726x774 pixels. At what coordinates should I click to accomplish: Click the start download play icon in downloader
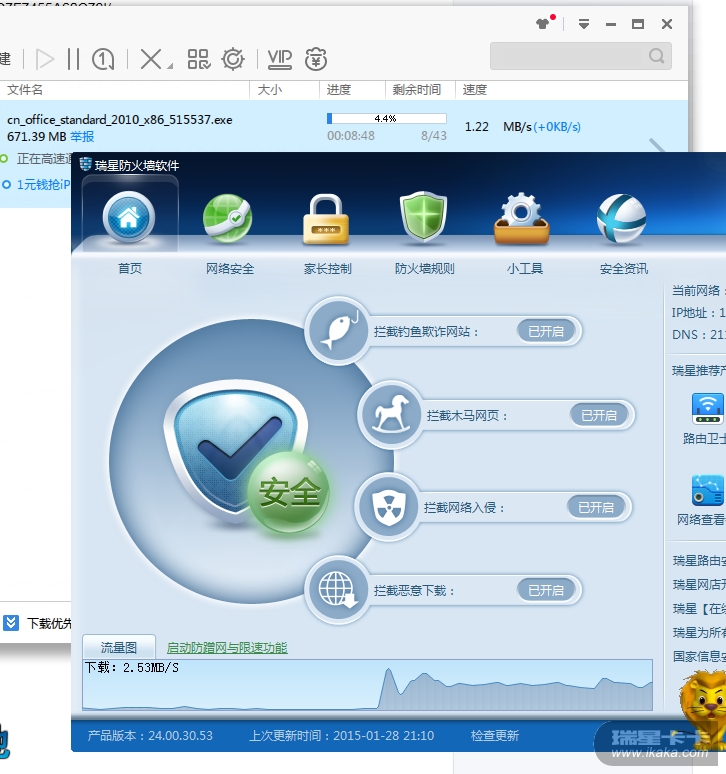[44, 59]
